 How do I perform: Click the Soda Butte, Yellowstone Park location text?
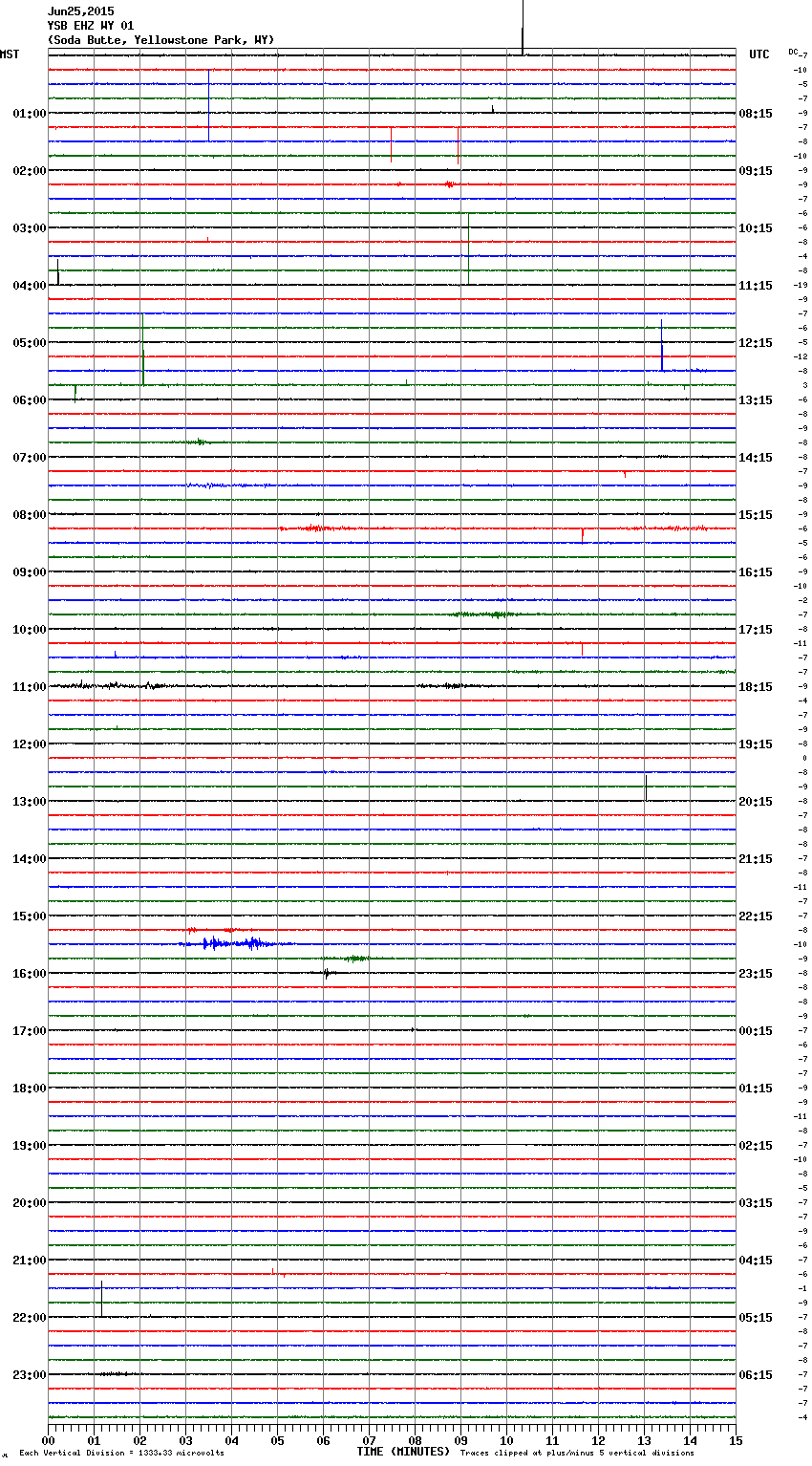[160, 40]
